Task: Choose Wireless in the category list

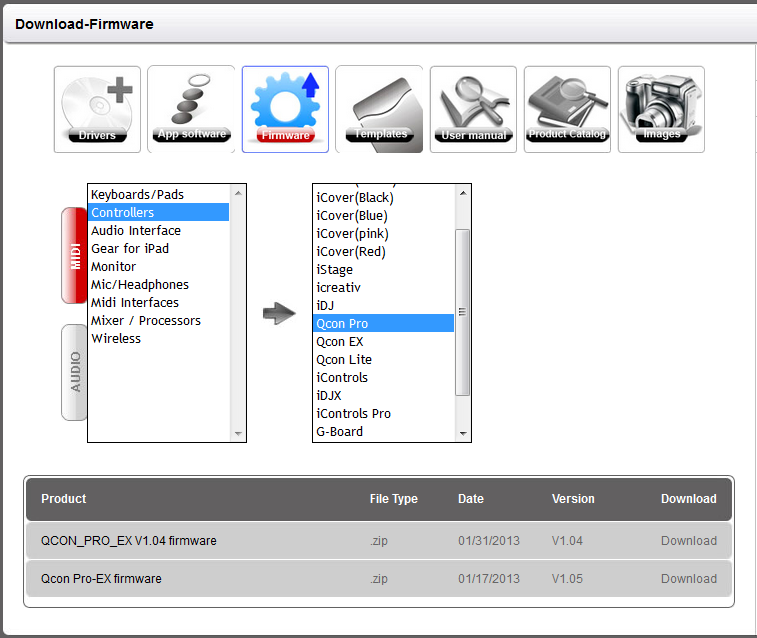Action: coord(159,339)
